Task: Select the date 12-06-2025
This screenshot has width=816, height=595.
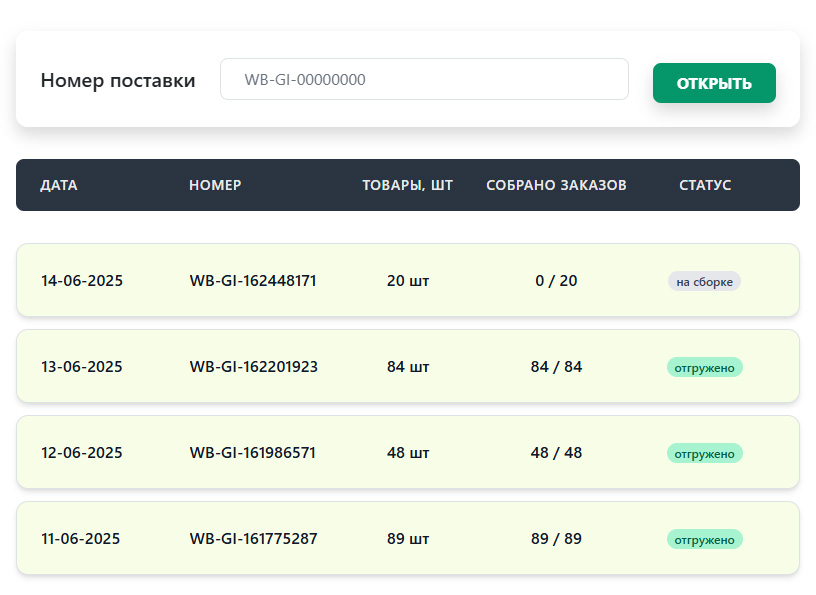Action: pos(82,452)
